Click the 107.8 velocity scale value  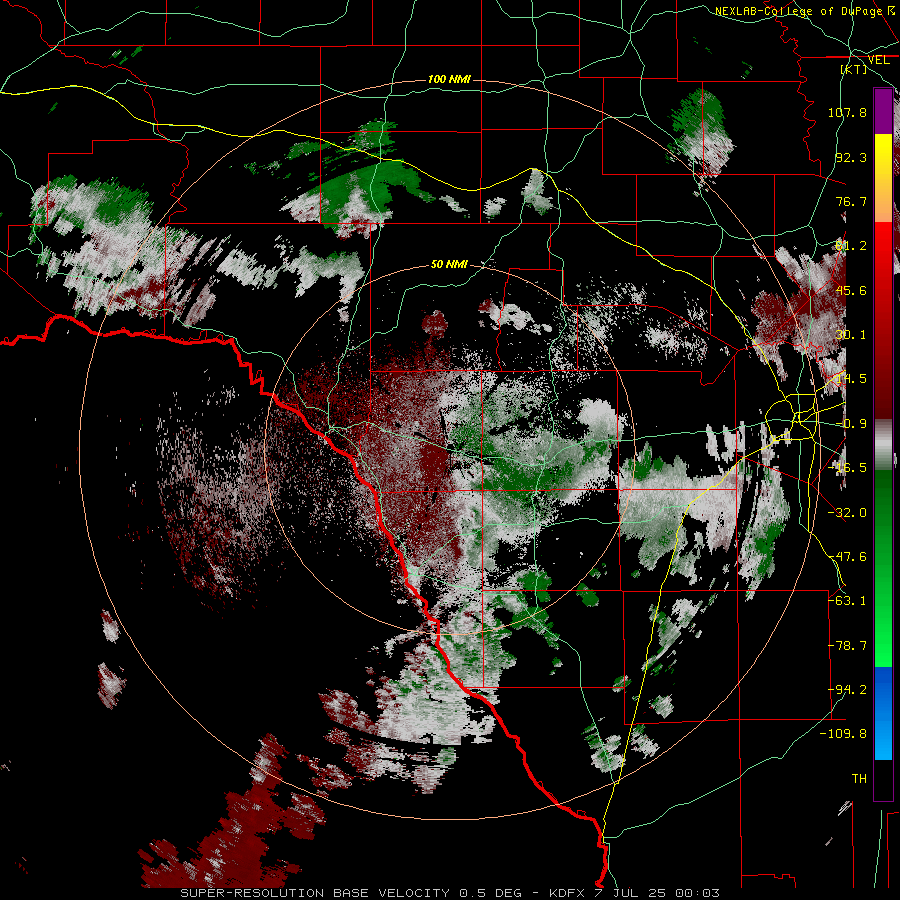click(x=847, y=112)
